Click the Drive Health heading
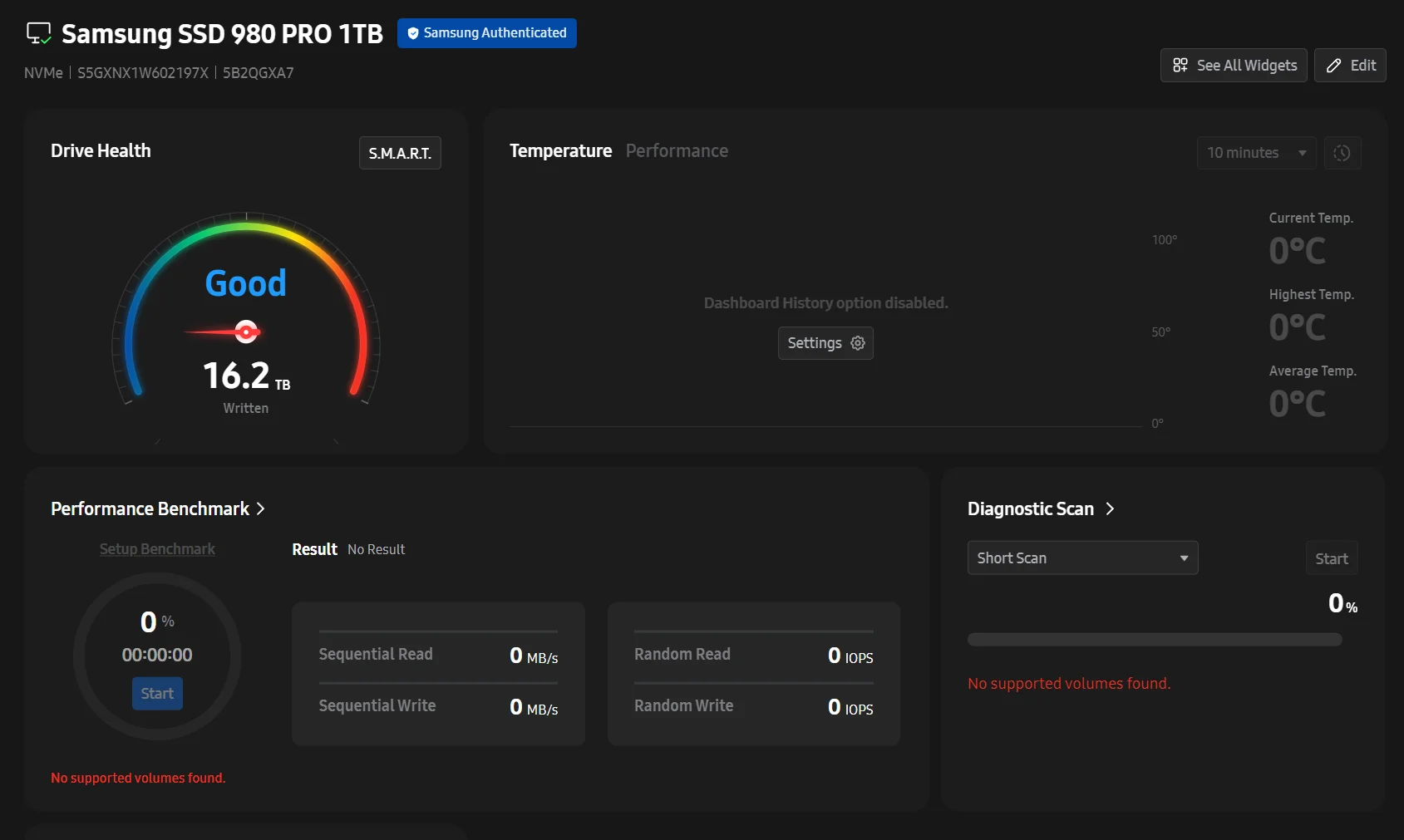This screenshot has width=1404, height=840. coord(101,151)
